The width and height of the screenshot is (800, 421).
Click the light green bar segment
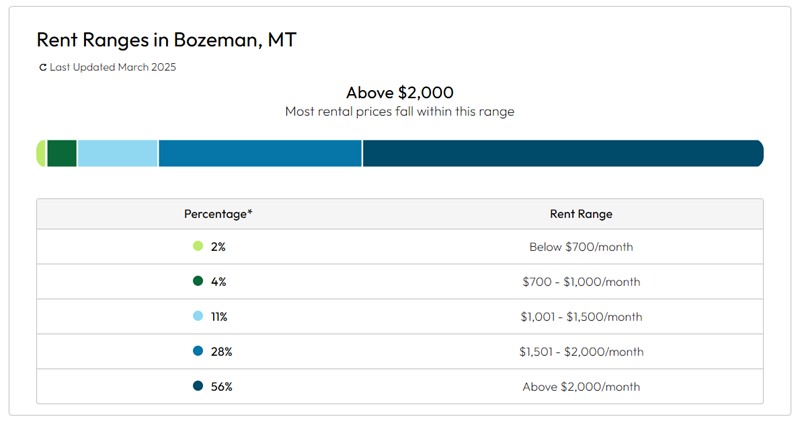(41, 153)
